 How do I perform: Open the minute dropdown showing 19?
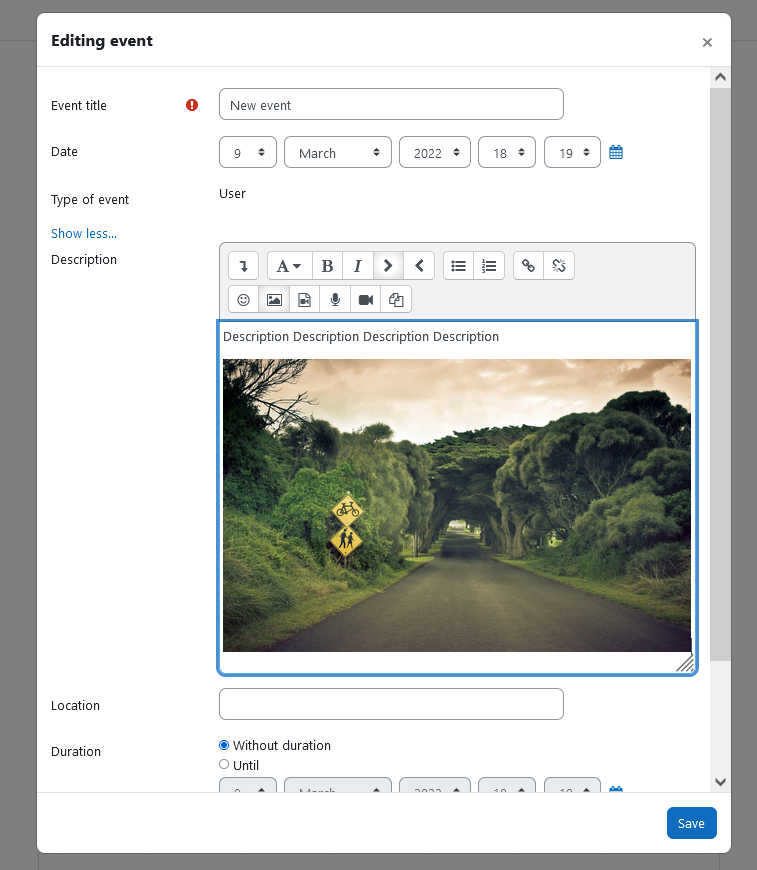pos(572,152)
